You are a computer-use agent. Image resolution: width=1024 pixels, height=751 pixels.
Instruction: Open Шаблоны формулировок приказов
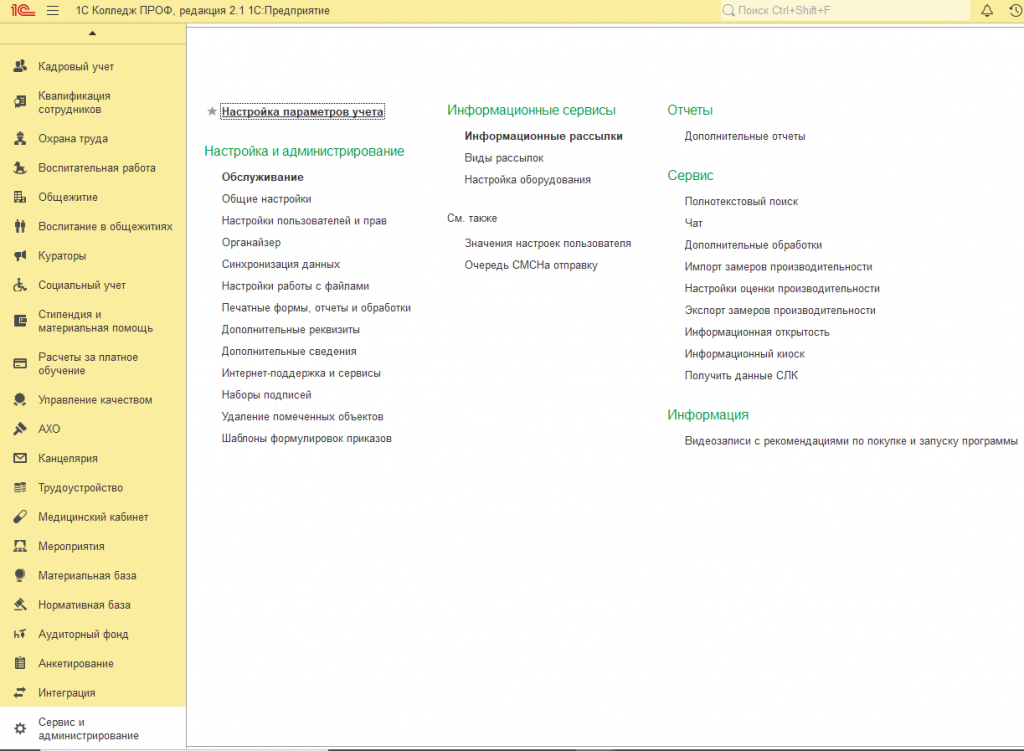pos(306,438)
